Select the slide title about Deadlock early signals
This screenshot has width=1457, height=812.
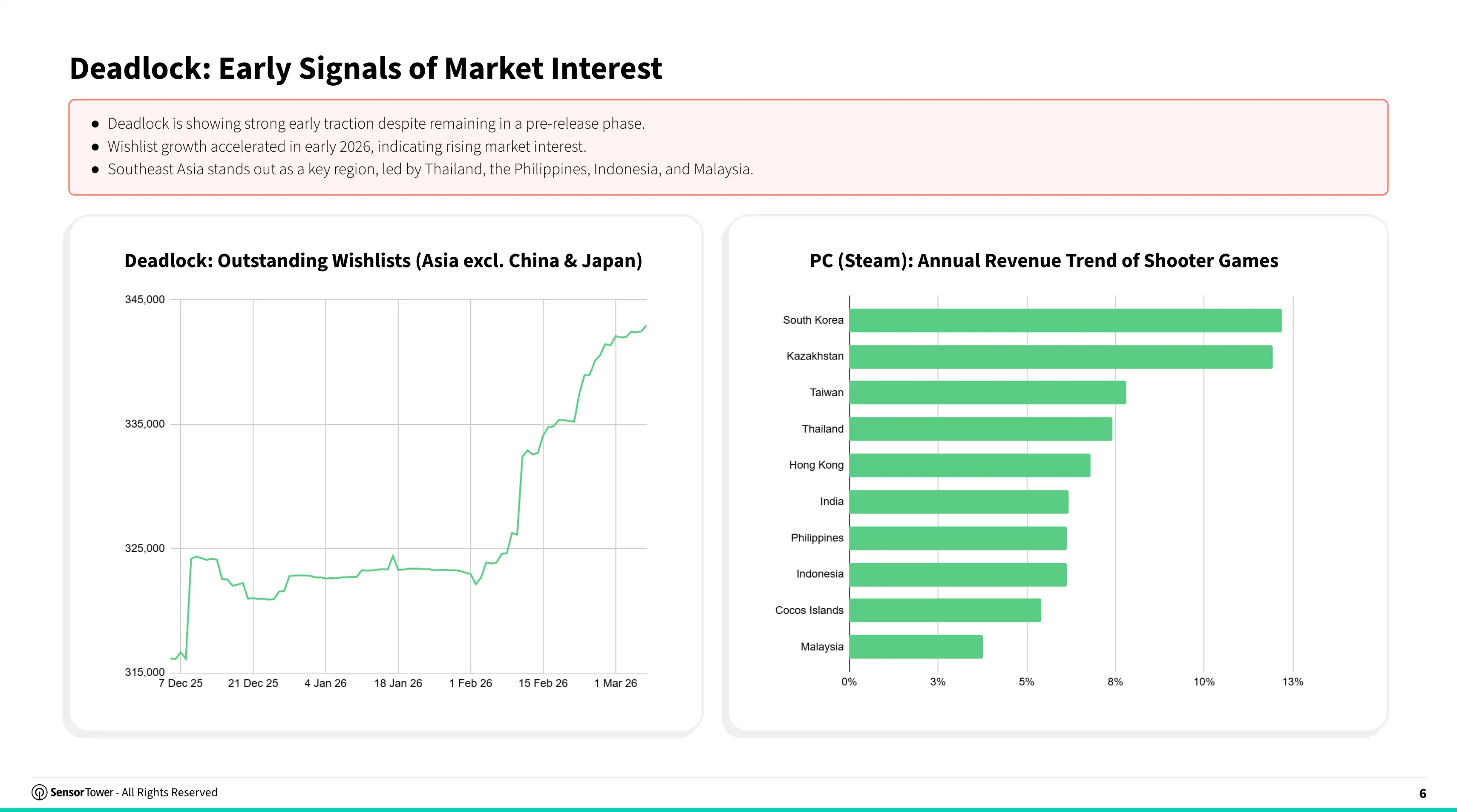[366, 69]
